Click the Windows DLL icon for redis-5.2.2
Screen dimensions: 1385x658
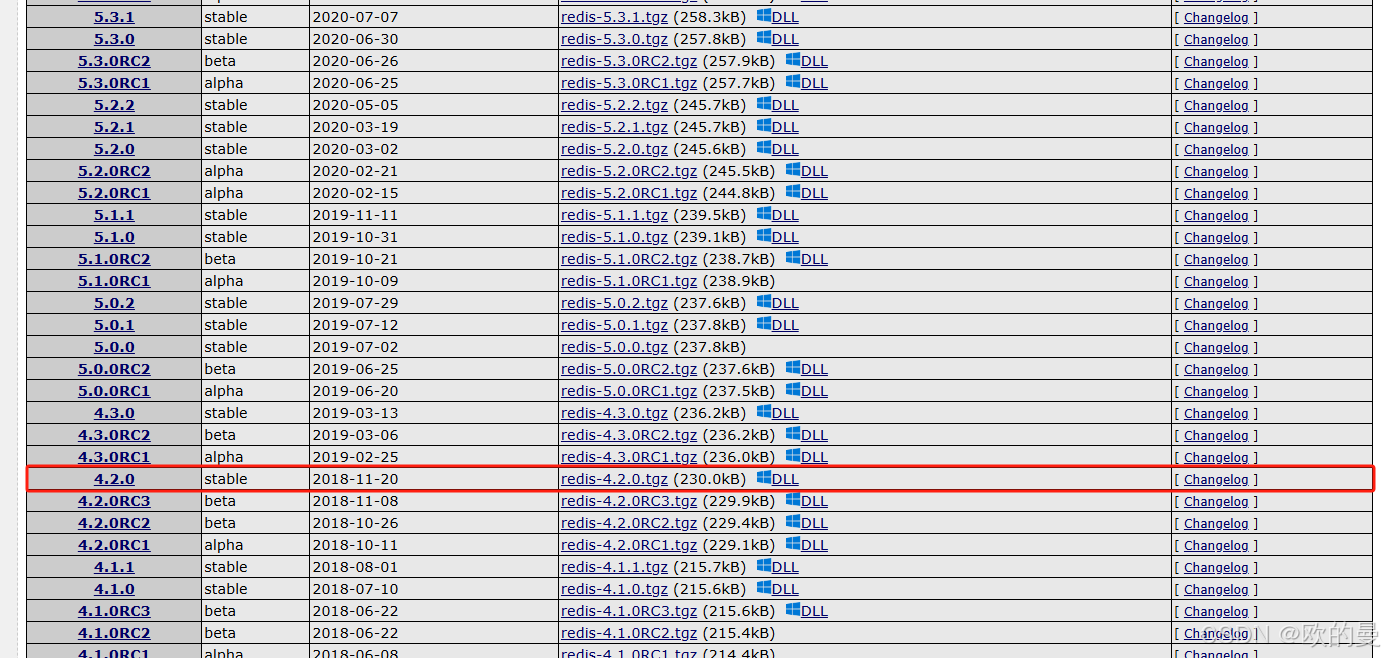click(764, 104)
